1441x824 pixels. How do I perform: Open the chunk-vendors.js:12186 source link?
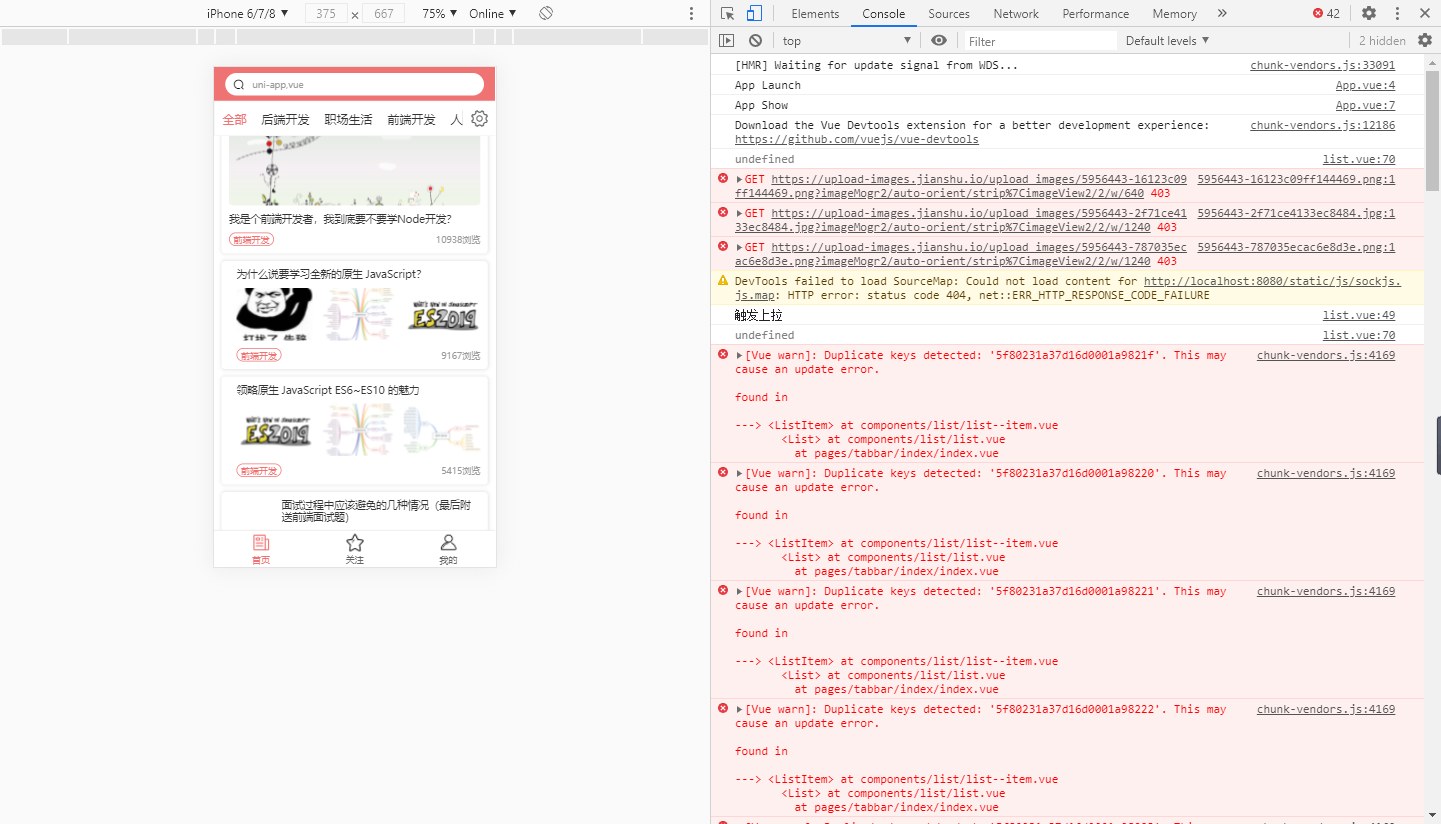(1322, 125)
